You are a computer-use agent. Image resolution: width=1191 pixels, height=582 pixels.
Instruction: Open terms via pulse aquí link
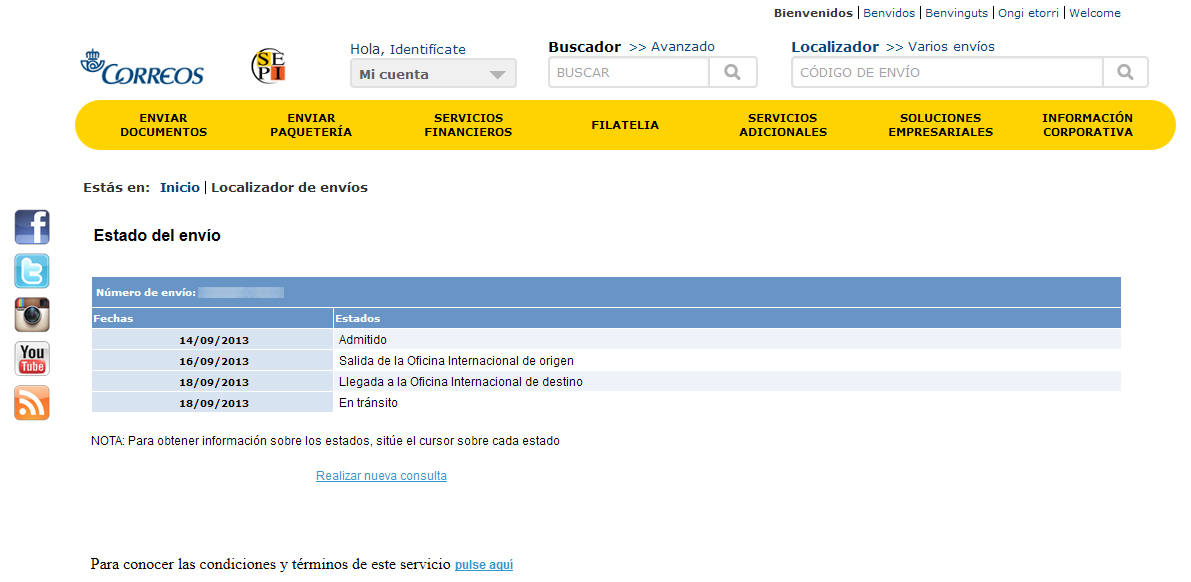point(484,564)
